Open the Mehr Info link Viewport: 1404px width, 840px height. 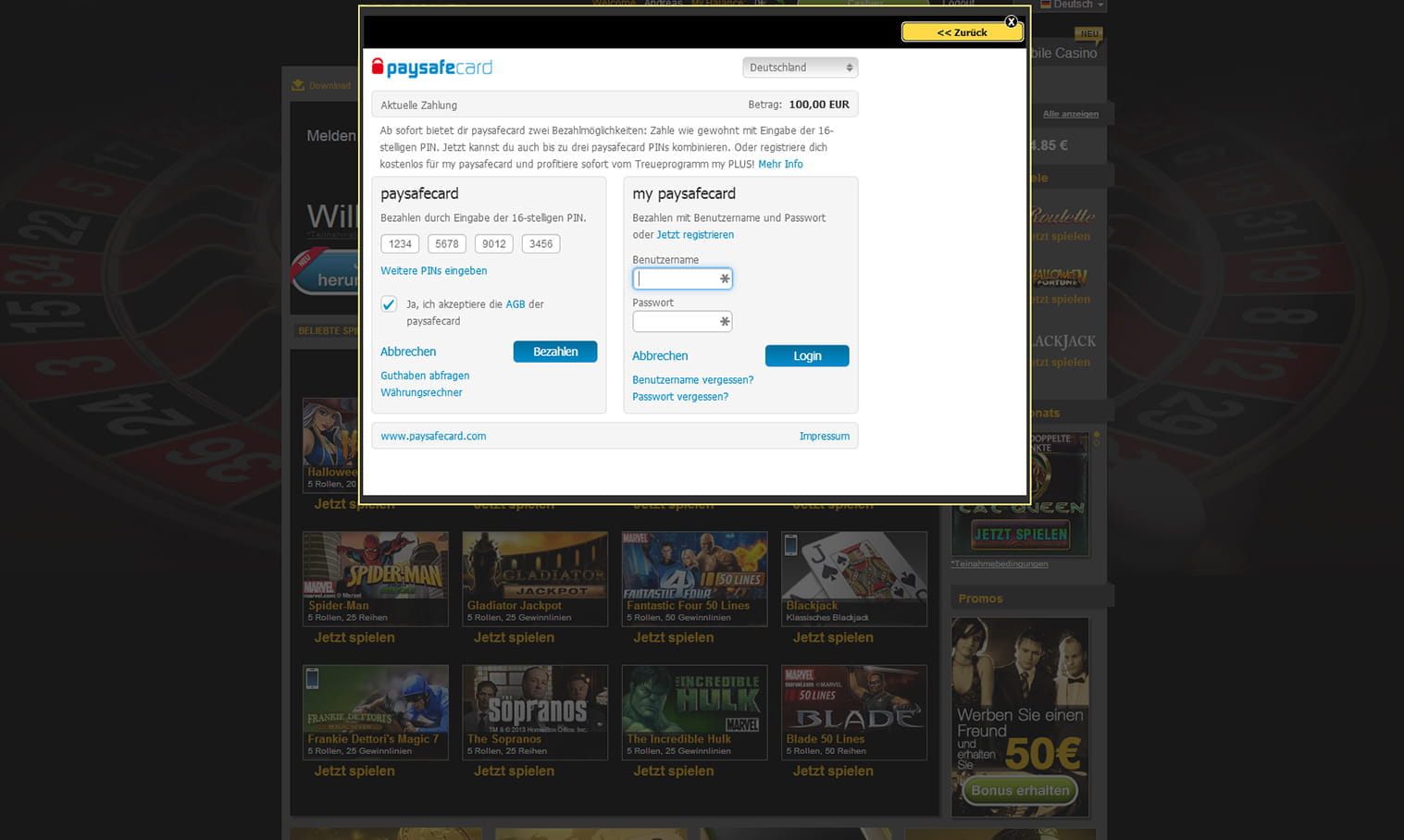click(780, 164)
